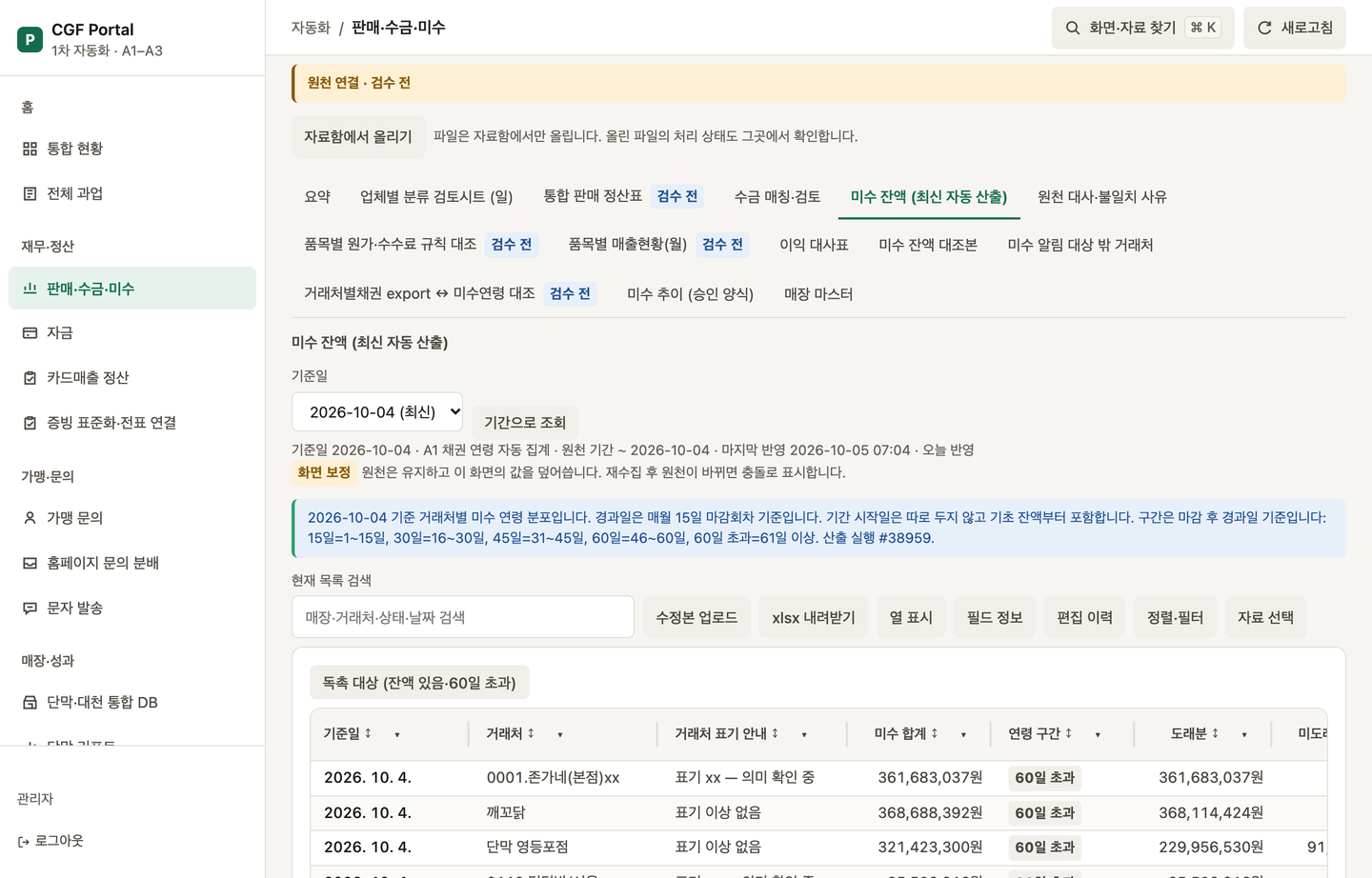Click the 카드매출 정산 clipboard icon
1372x878 pixels.
(x=30, y=377)
